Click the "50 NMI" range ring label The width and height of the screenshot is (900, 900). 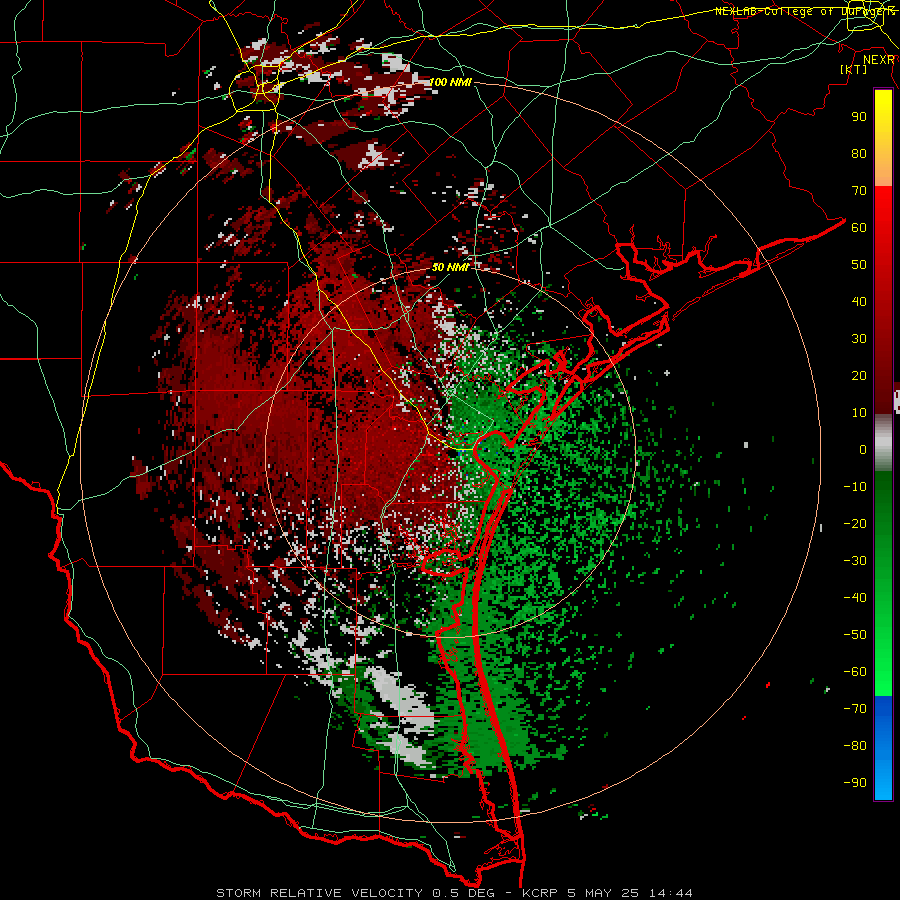pos(451,267)
